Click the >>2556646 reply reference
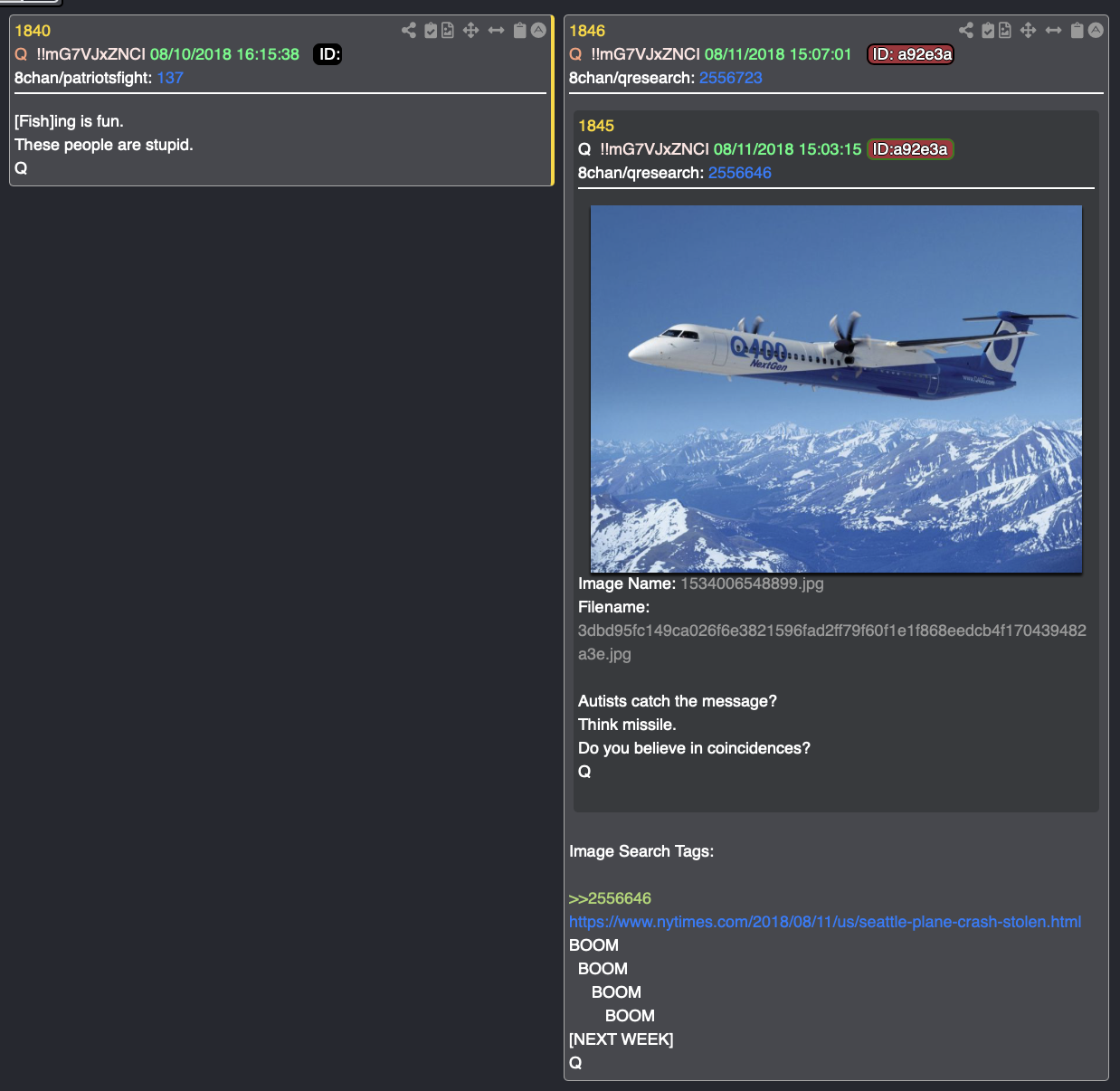 610,898
